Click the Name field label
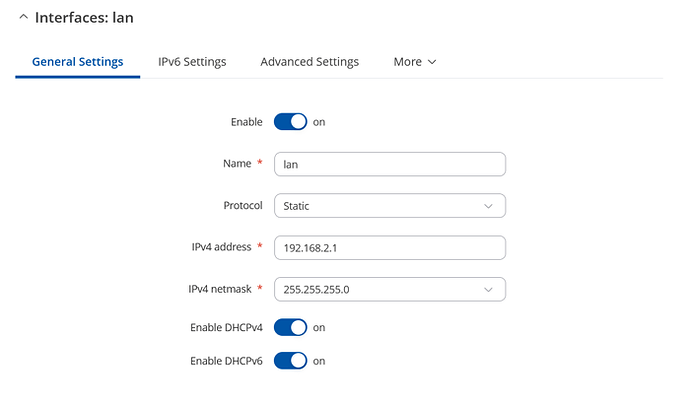This screenshot has width=690, height=404. click(x=236, y=164)
